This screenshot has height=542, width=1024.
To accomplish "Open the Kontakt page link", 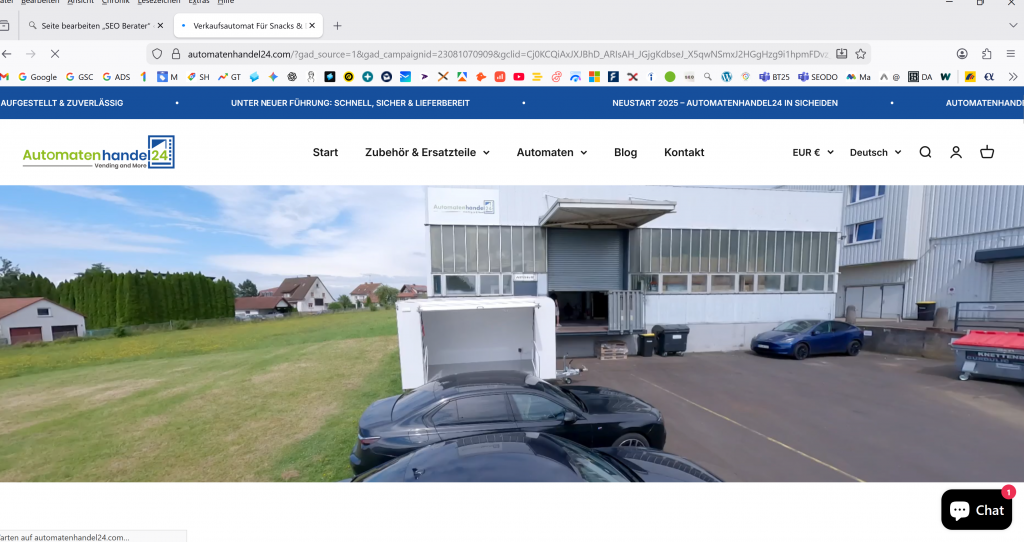I will [x=684, y=152].
